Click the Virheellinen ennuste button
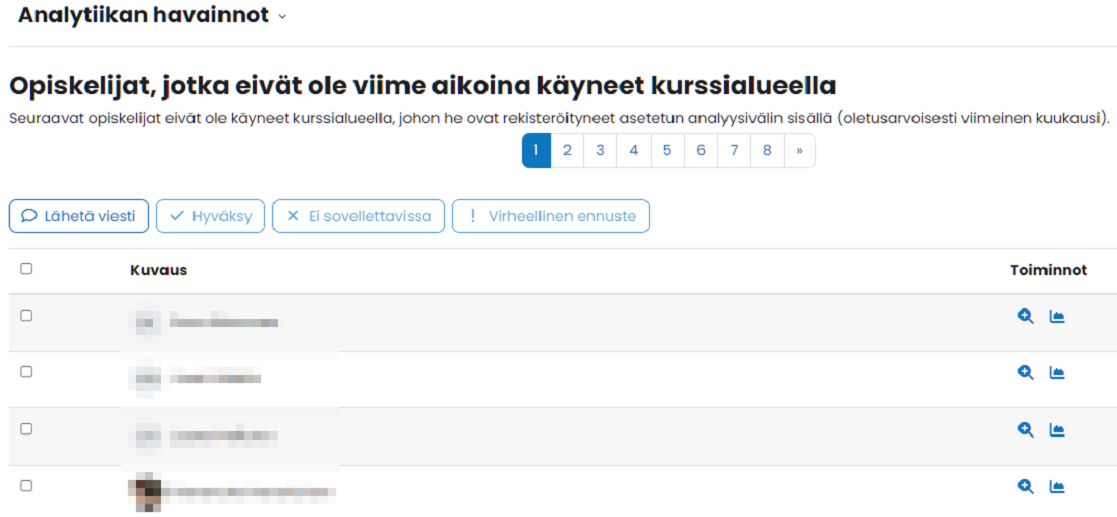 point(551,216)
